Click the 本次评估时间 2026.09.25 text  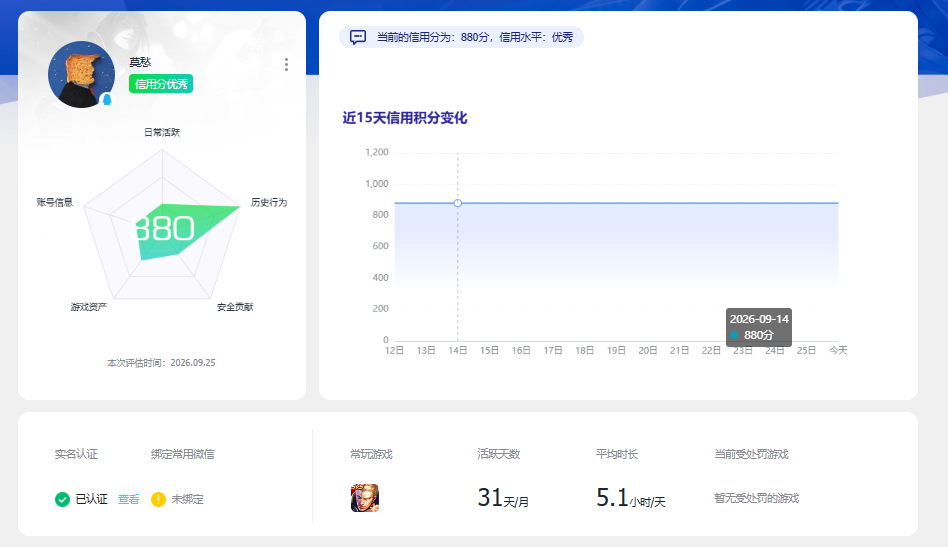pyautogui.click(x=161, y=363)
